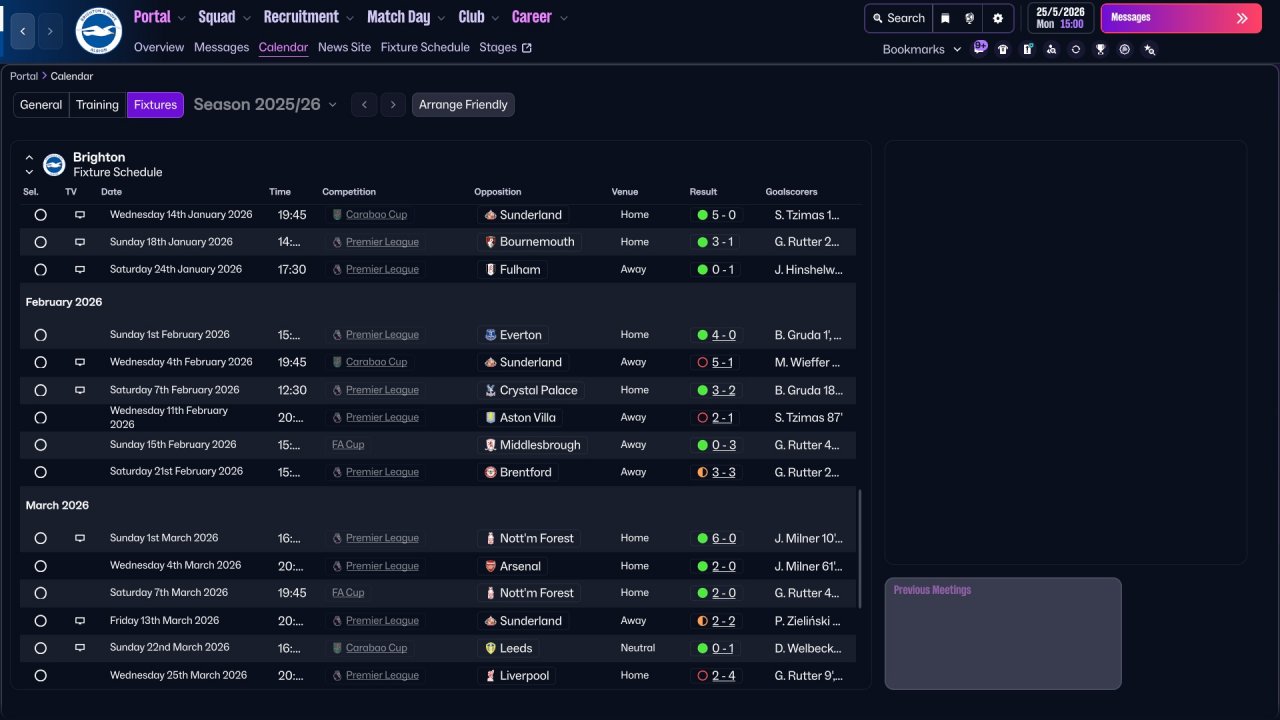Click the up chevron beside Brighton
This screenshot has width=1280, height=720.
point(29,158)
